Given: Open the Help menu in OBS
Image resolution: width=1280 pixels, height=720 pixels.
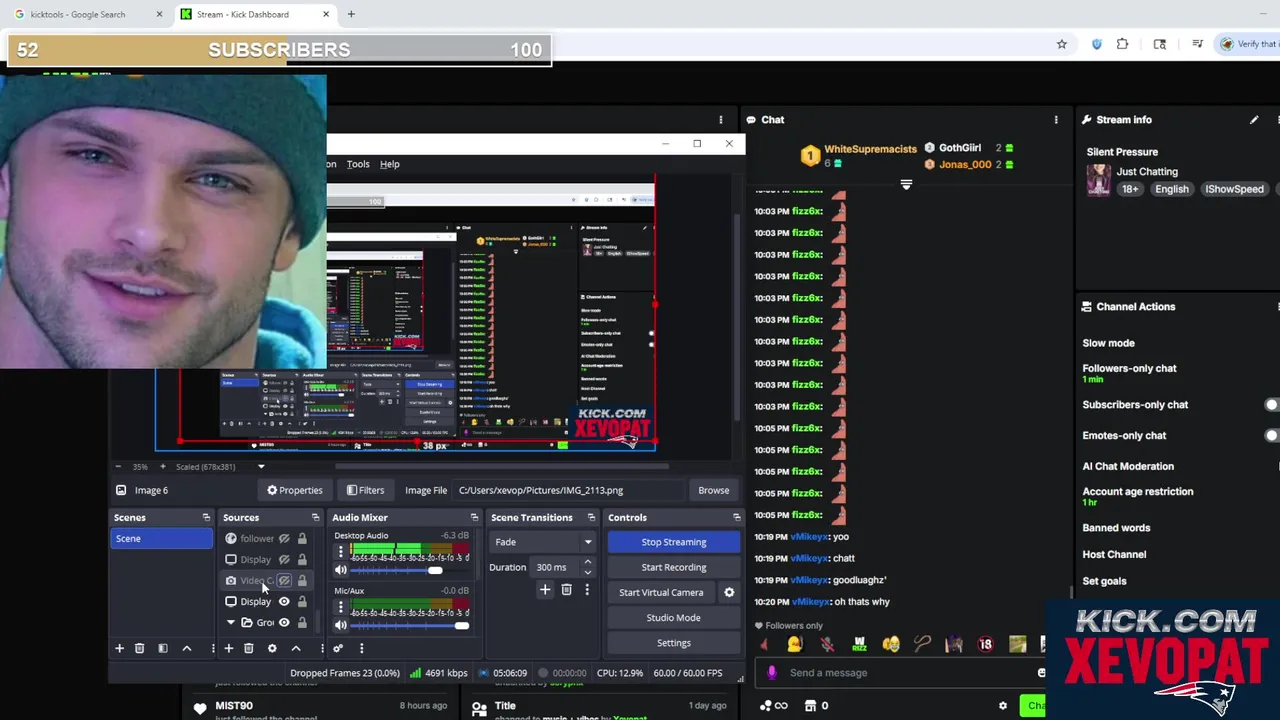Looking at the screenshot, I should pos(389,164).
